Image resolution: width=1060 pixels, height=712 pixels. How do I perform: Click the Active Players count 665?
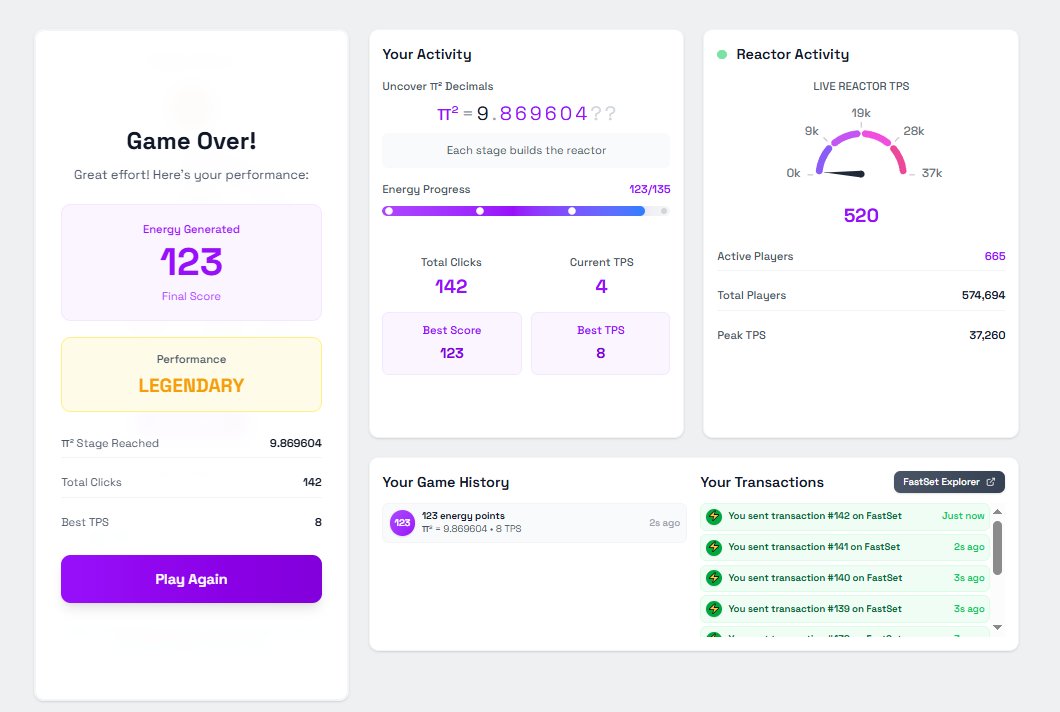click(994, 256)
